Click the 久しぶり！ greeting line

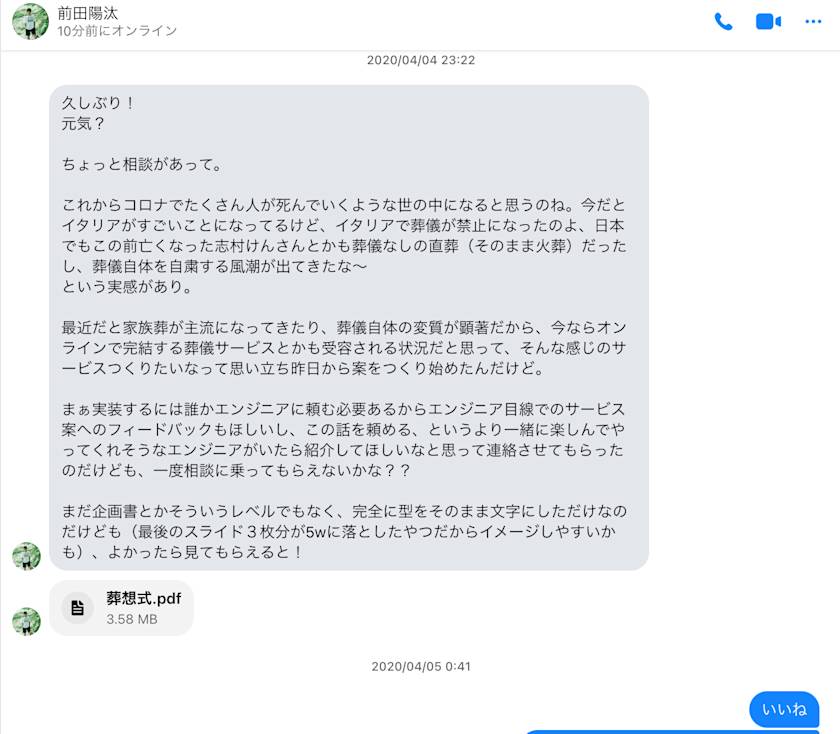[x=99, y=103]
